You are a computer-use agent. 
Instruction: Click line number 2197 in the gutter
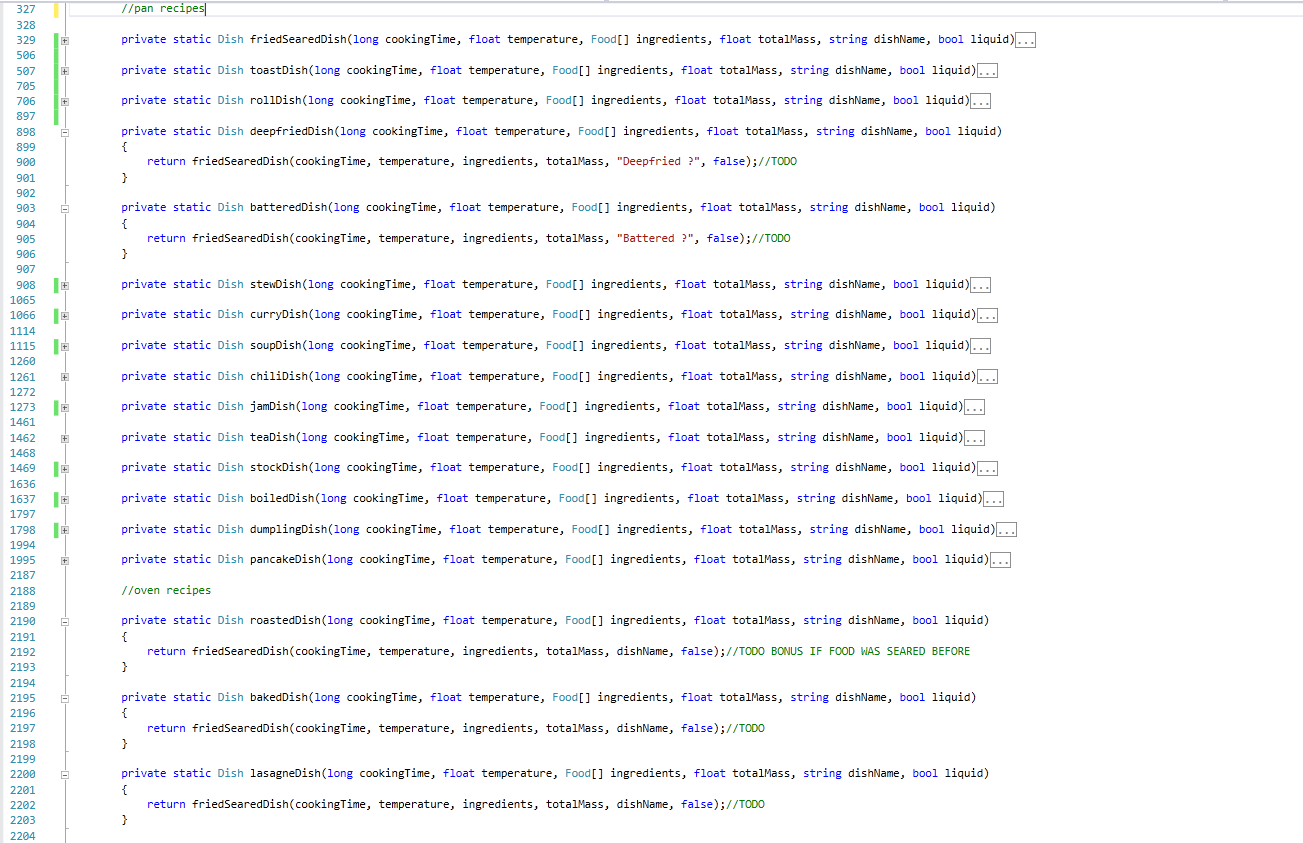coord(22,728)
